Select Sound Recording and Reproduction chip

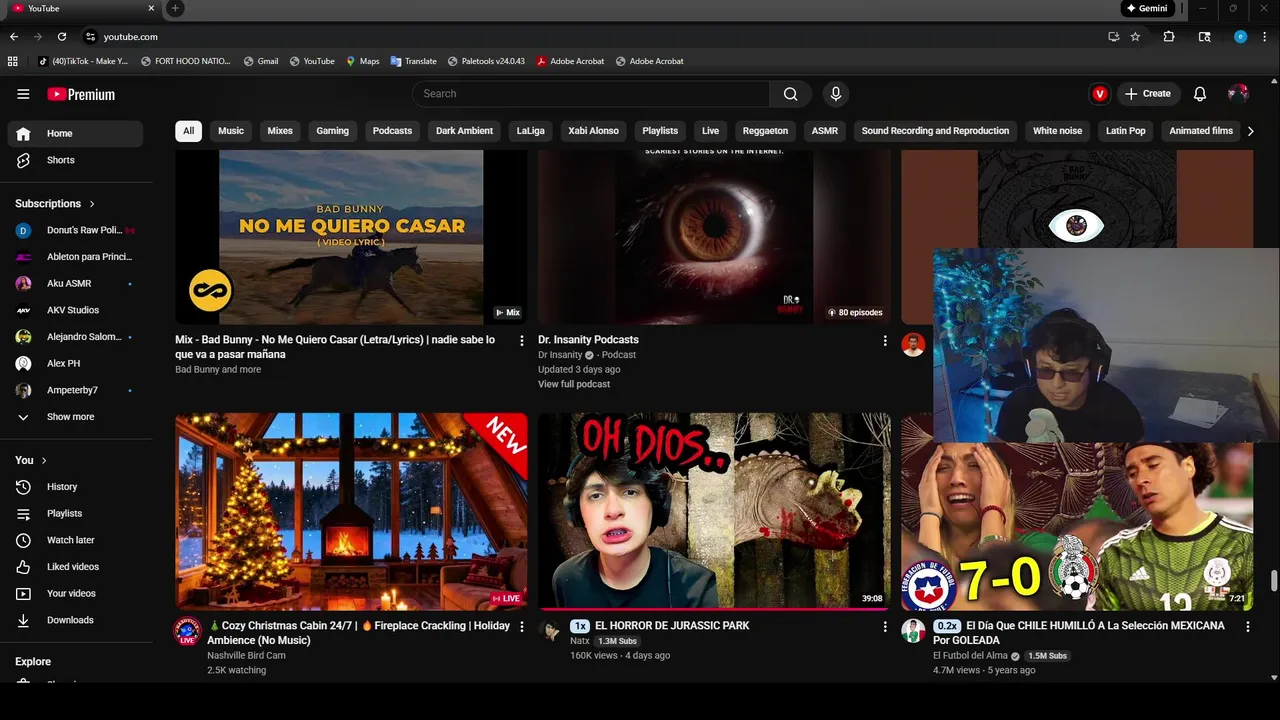click(x=935, y=131)
